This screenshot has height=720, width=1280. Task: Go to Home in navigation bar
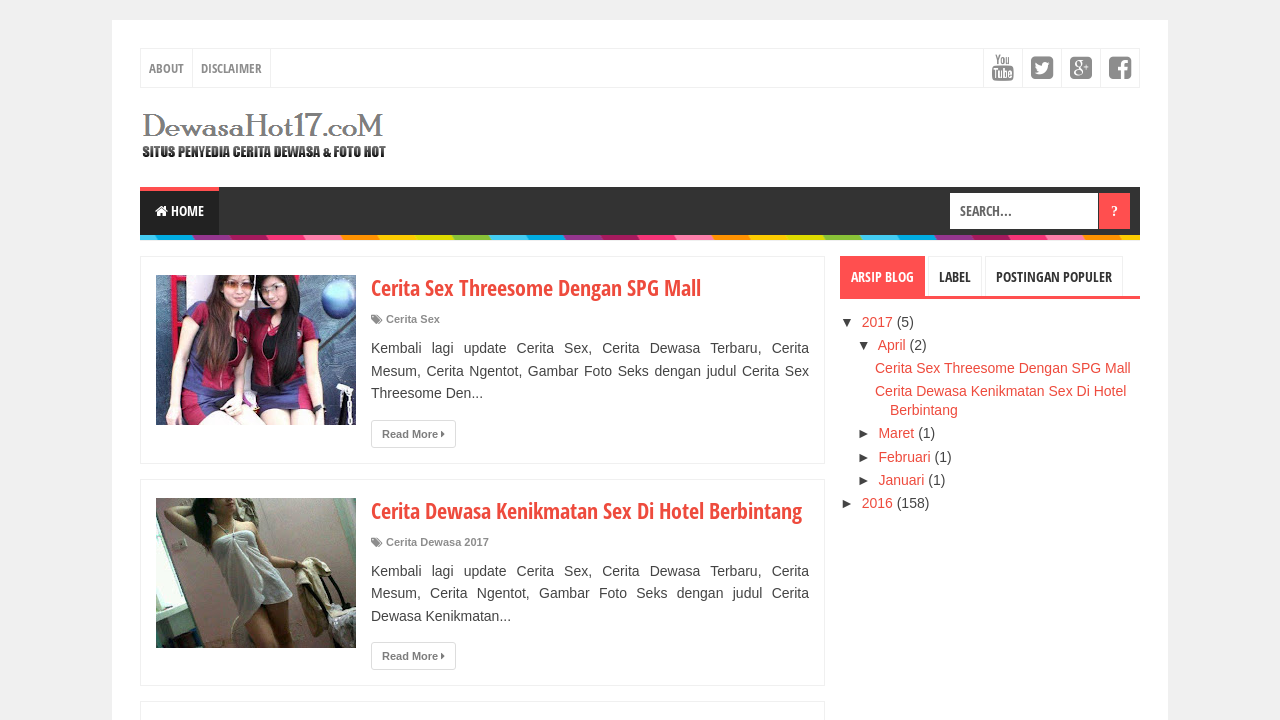[x=179, y=211]
